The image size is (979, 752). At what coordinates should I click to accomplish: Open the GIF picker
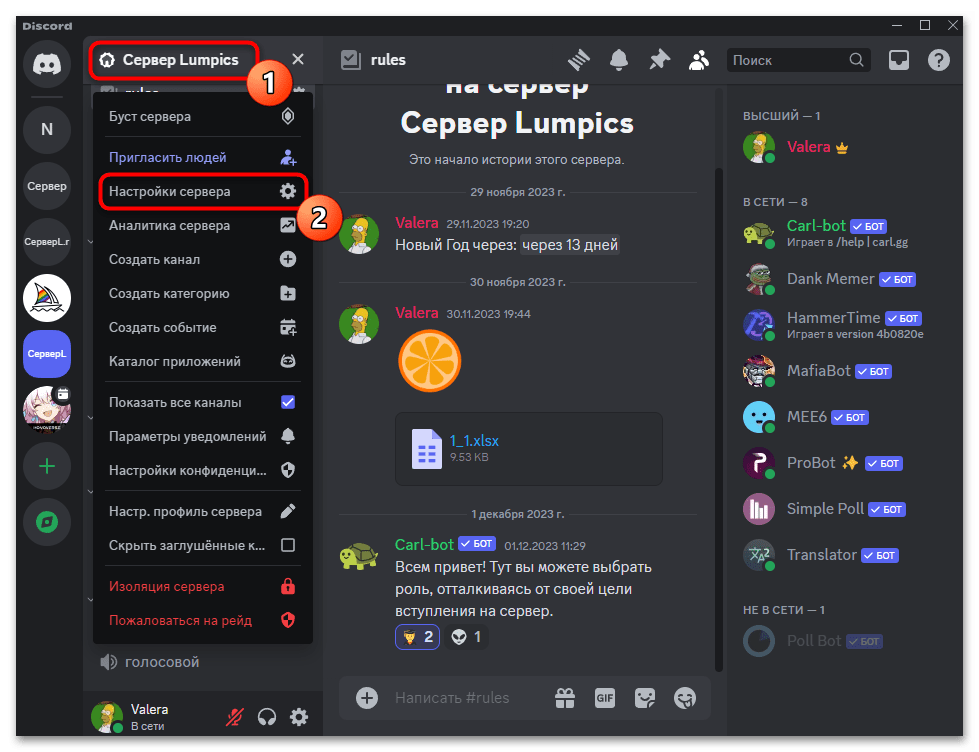point(604,698)
